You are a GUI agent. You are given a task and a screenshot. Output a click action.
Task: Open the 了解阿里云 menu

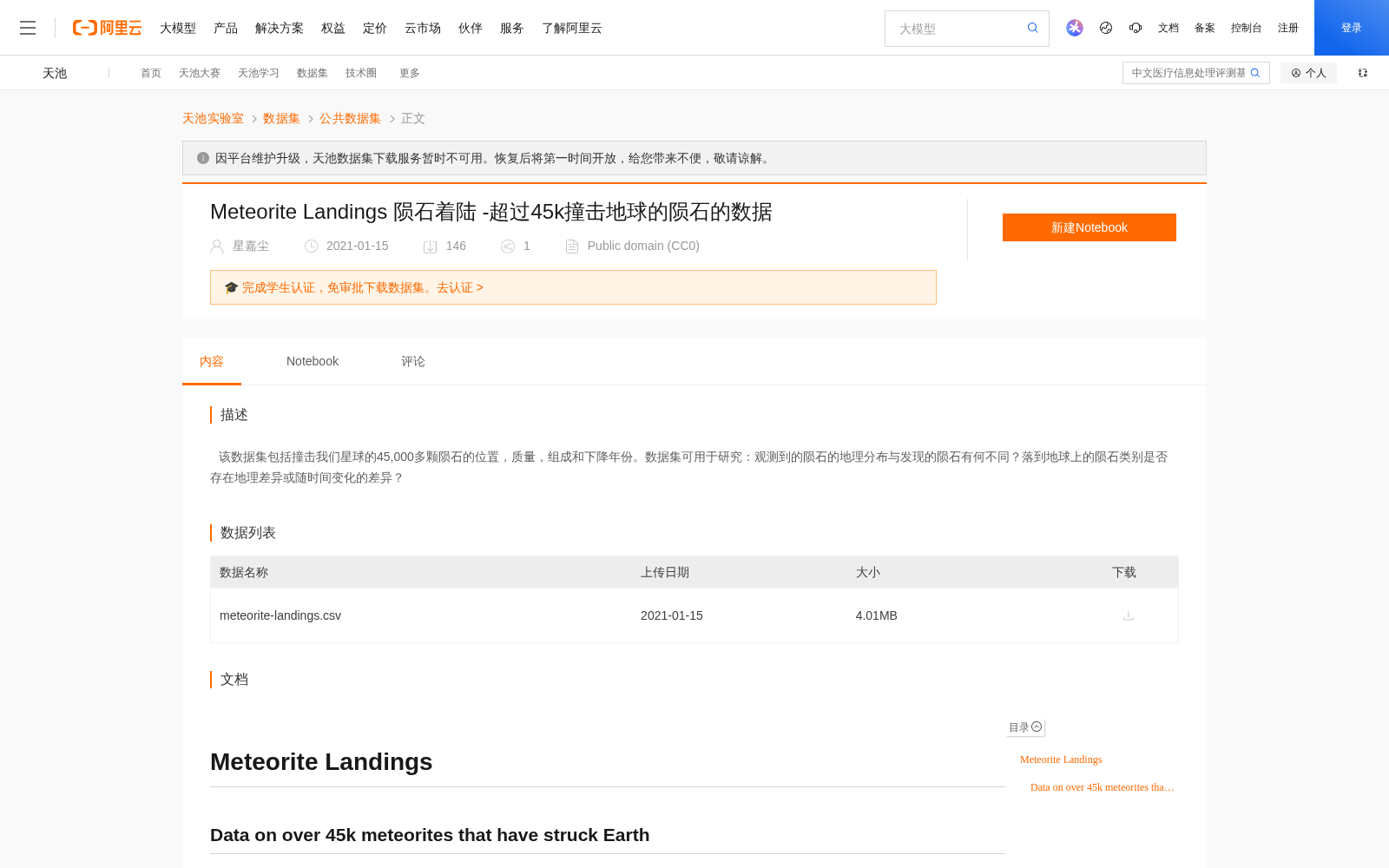[x=572, y=28]
